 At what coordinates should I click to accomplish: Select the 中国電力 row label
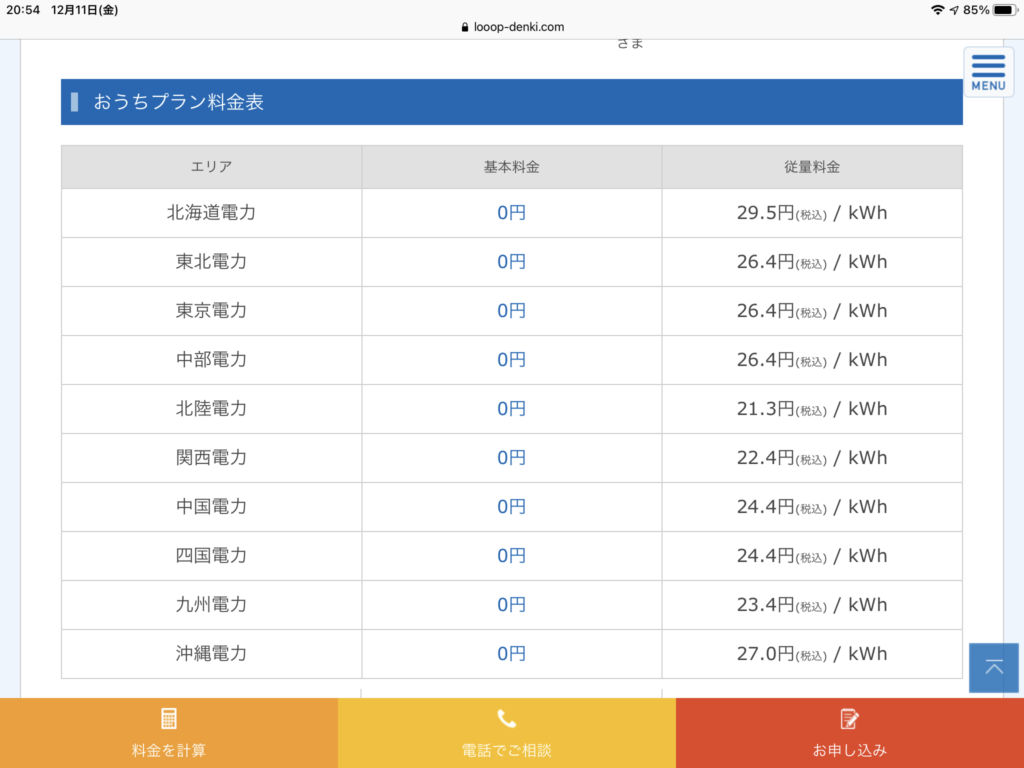[x=211, y=507]
